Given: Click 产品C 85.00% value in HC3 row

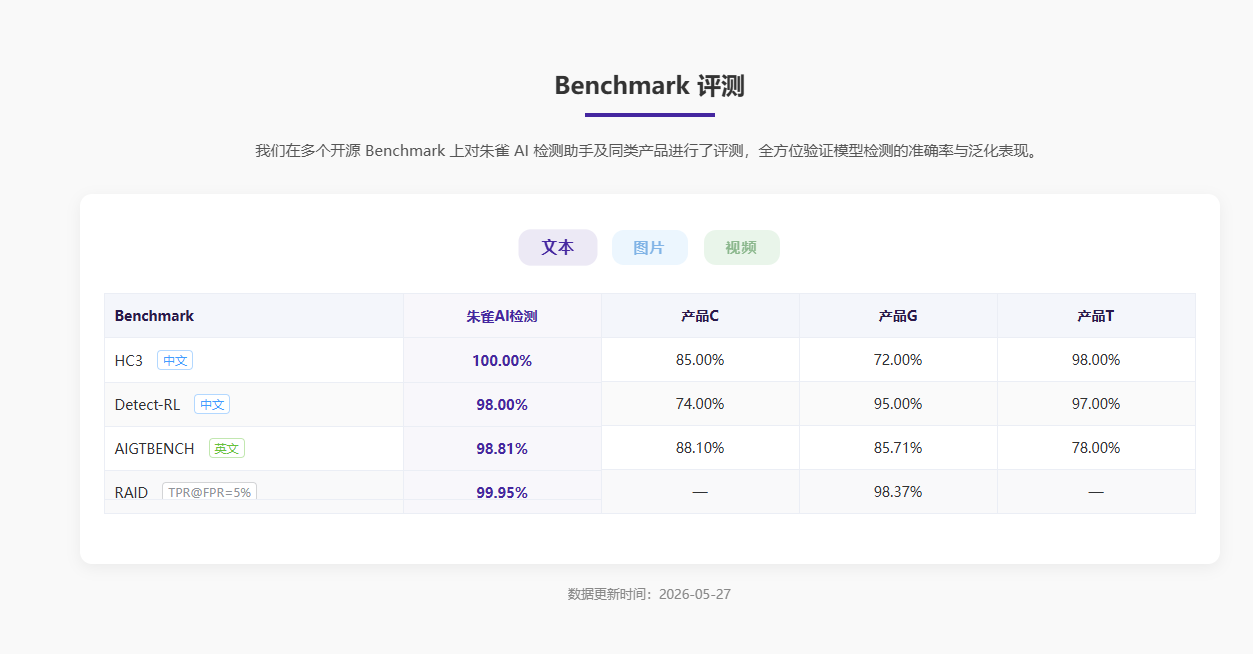Looking at the screenshot, I should [700, 360].
